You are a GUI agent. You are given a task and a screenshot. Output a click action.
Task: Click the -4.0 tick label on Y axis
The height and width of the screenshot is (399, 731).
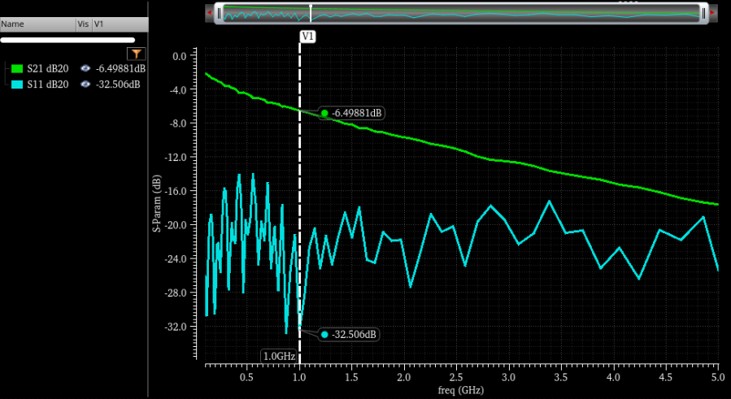tap(178, 89)
